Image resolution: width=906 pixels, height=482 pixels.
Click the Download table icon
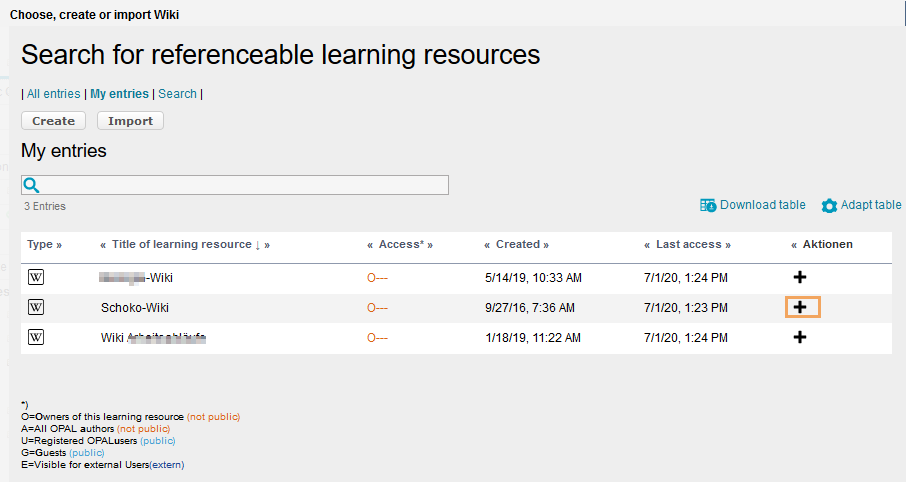pos(708,205)
